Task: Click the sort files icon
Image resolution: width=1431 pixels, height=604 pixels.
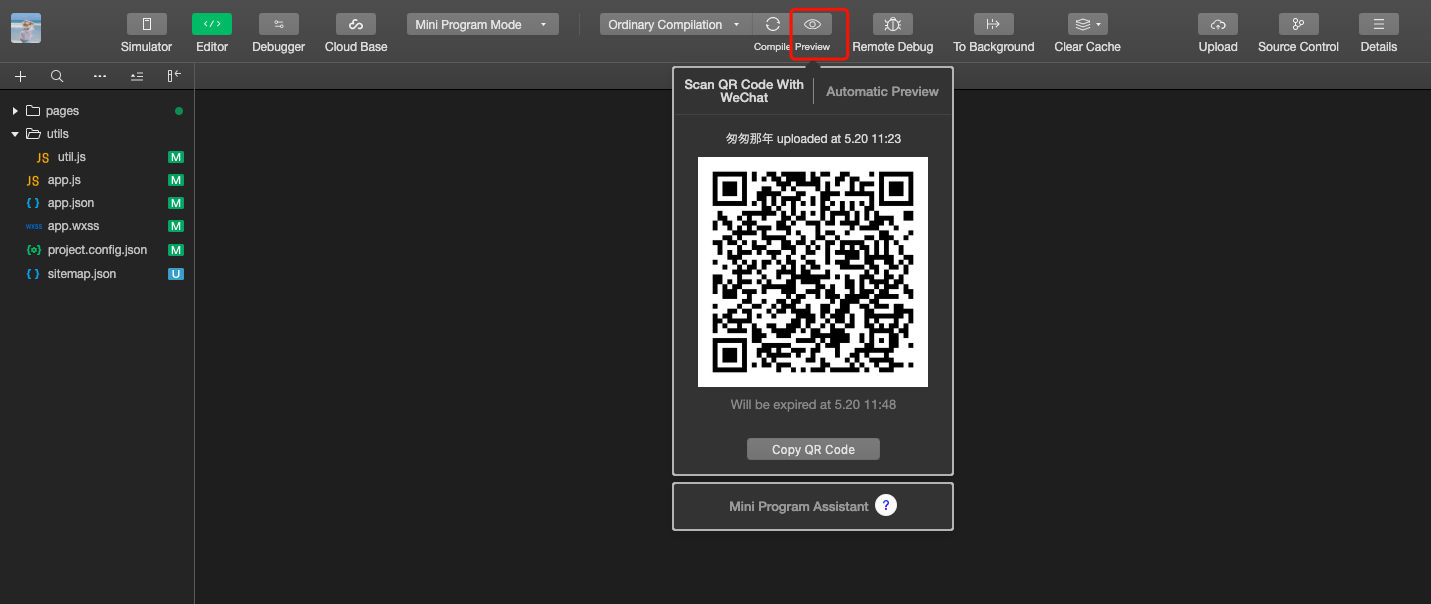Action: (137, 76)
